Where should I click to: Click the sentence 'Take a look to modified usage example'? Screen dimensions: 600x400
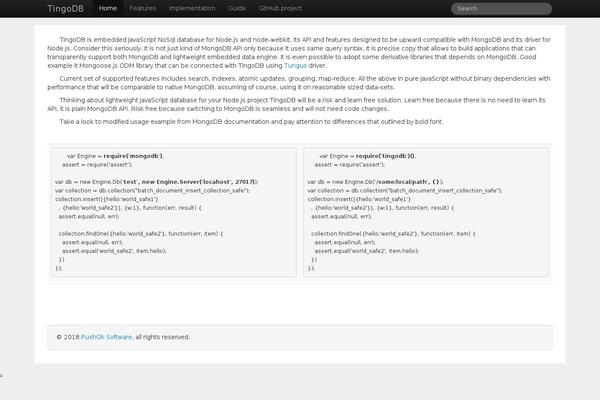251,122
